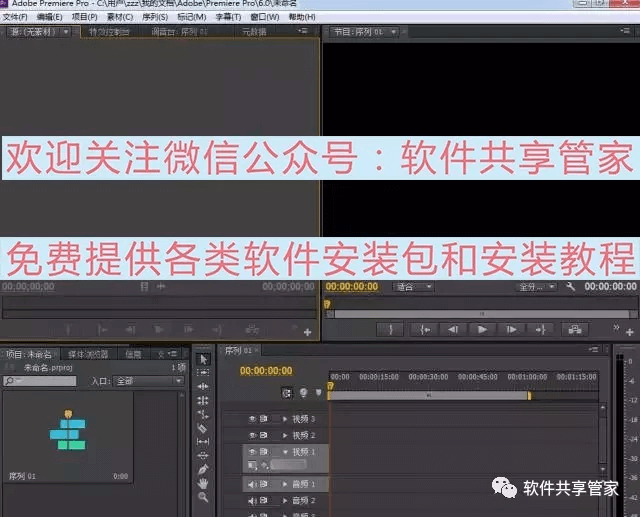Select the Rate Stretch tool
The width and height of the screenshot is (640, 517).
point(203,414)
